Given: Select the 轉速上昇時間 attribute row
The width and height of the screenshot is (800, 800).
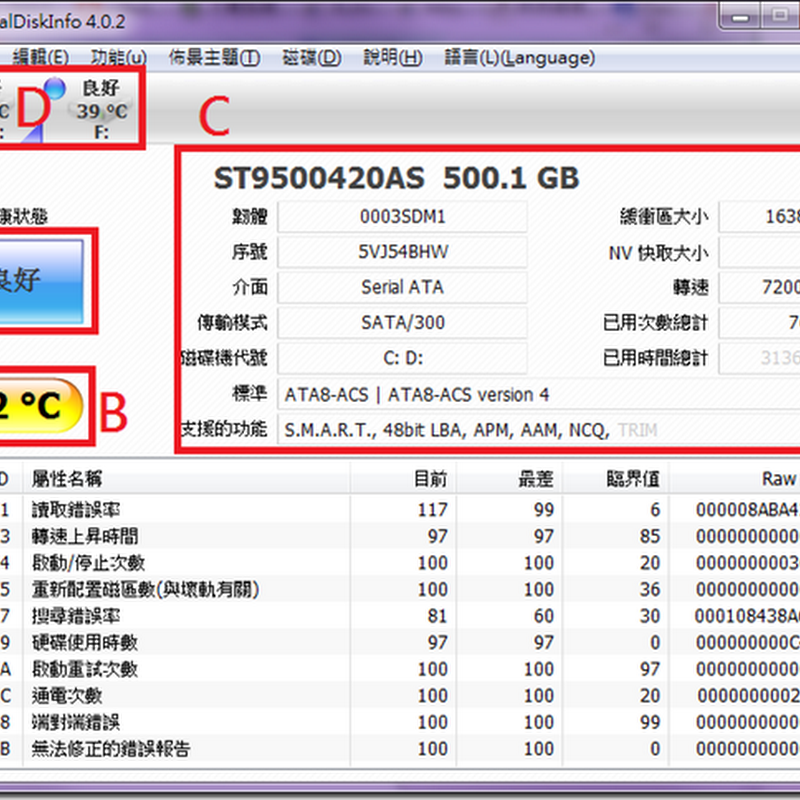Looking at the screenshot, I should tap(400, 536).
